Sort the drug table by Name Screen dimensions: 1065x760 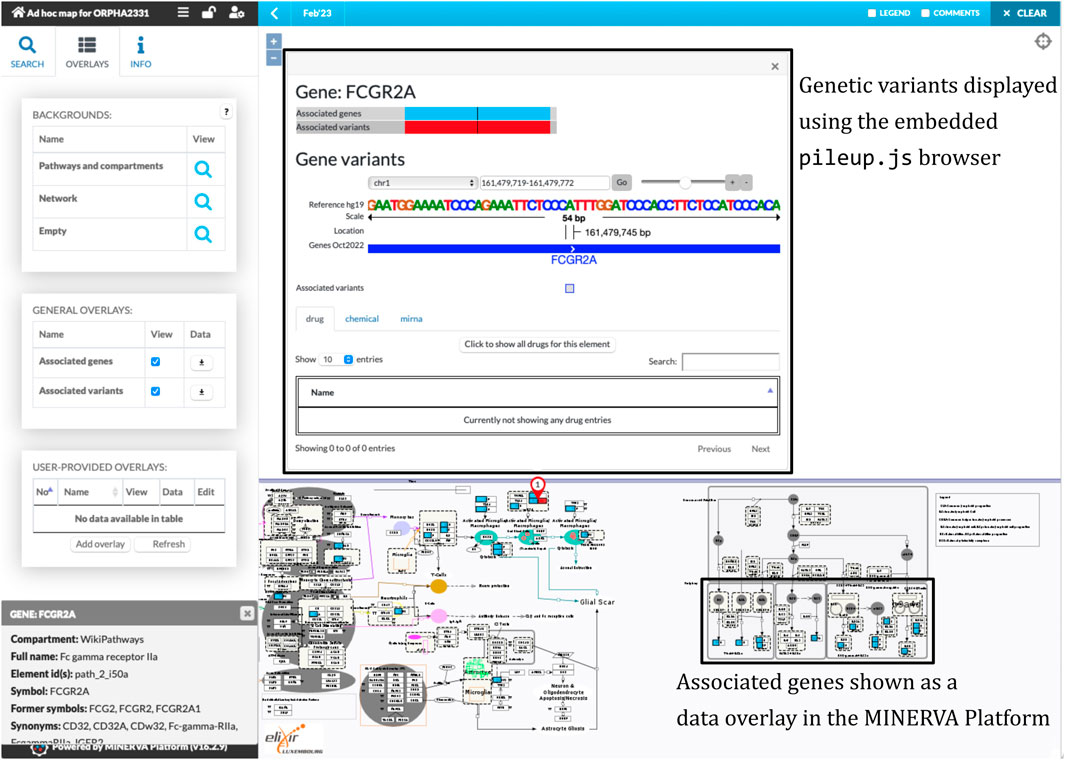(537, 393)
